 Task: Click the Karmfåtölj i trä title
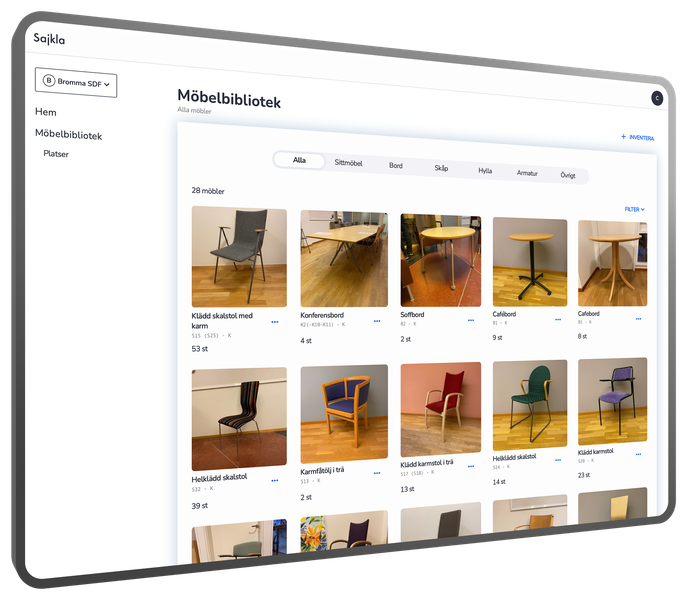322,471
